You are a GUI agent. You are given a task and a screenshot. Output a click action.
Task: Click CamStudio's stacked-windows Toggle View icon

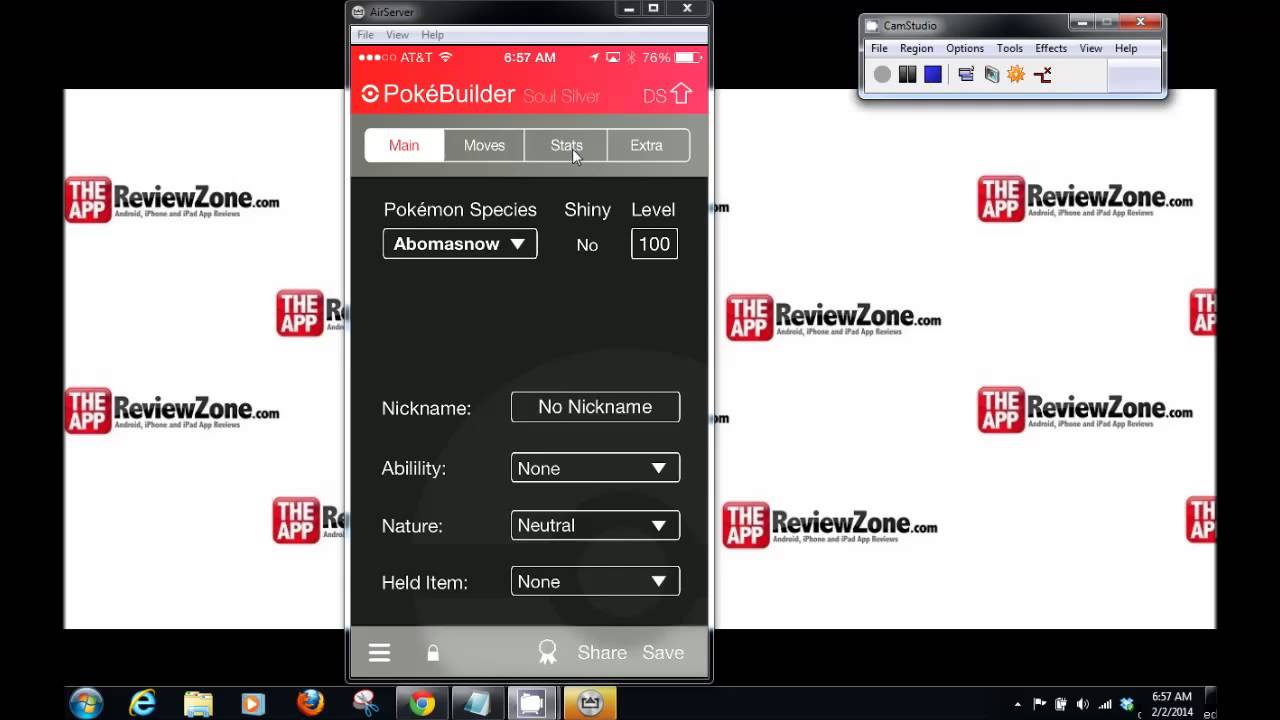pyautogui.click(x=966, y=74)
